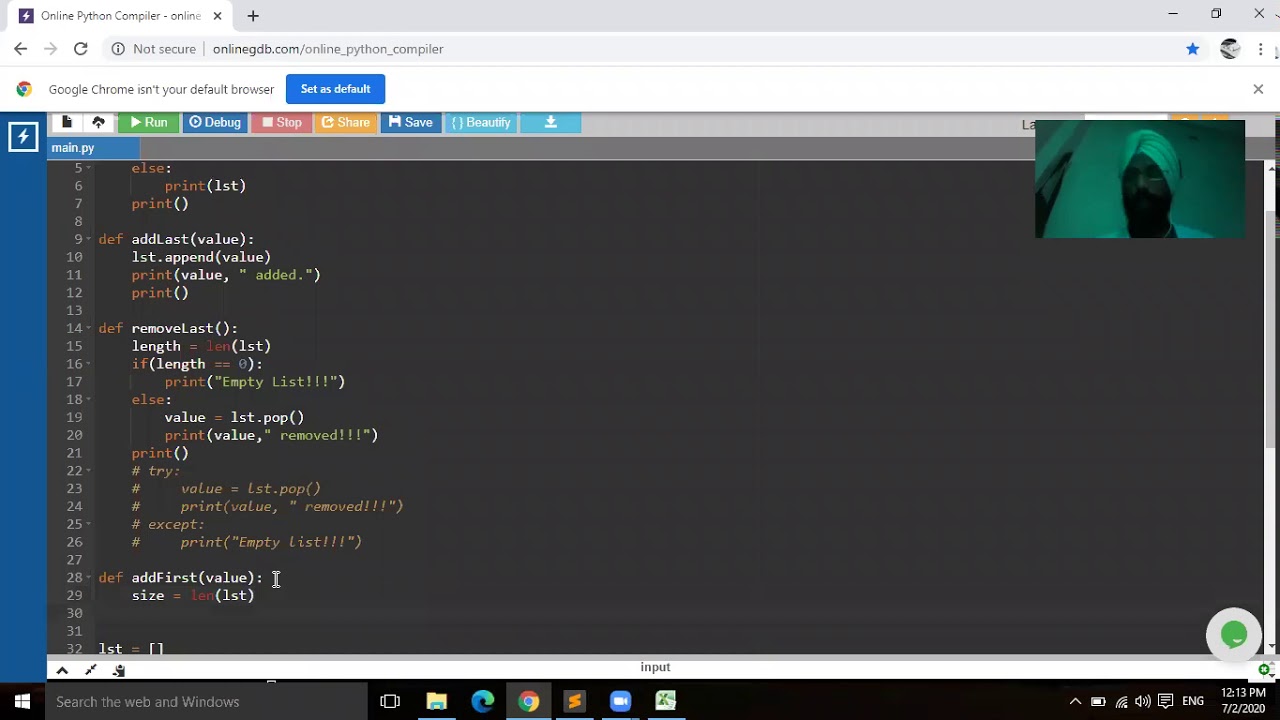Click the site information 'Not secure' icon

(x=118, y=49)
